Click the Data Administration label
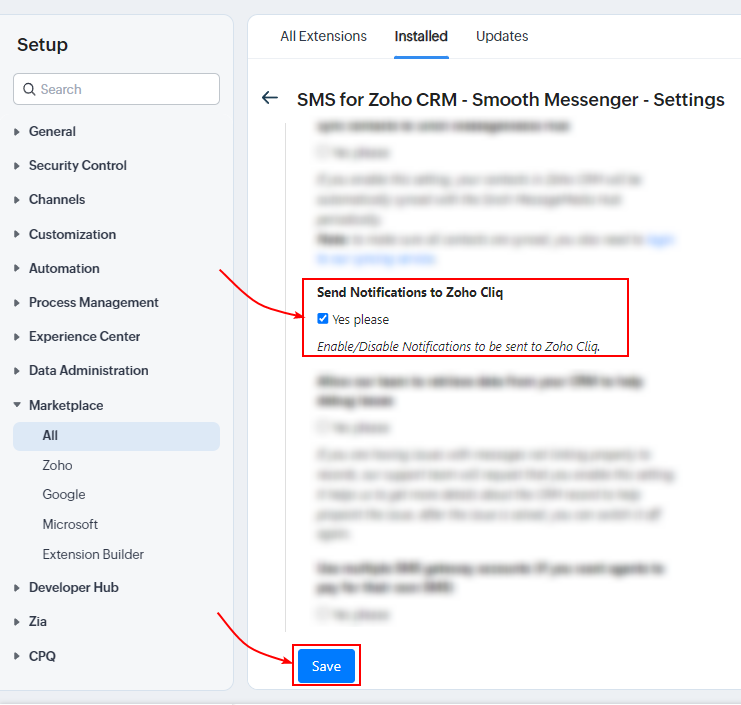The width and height of the screenshot is (741, 705). tap(88, 370)
